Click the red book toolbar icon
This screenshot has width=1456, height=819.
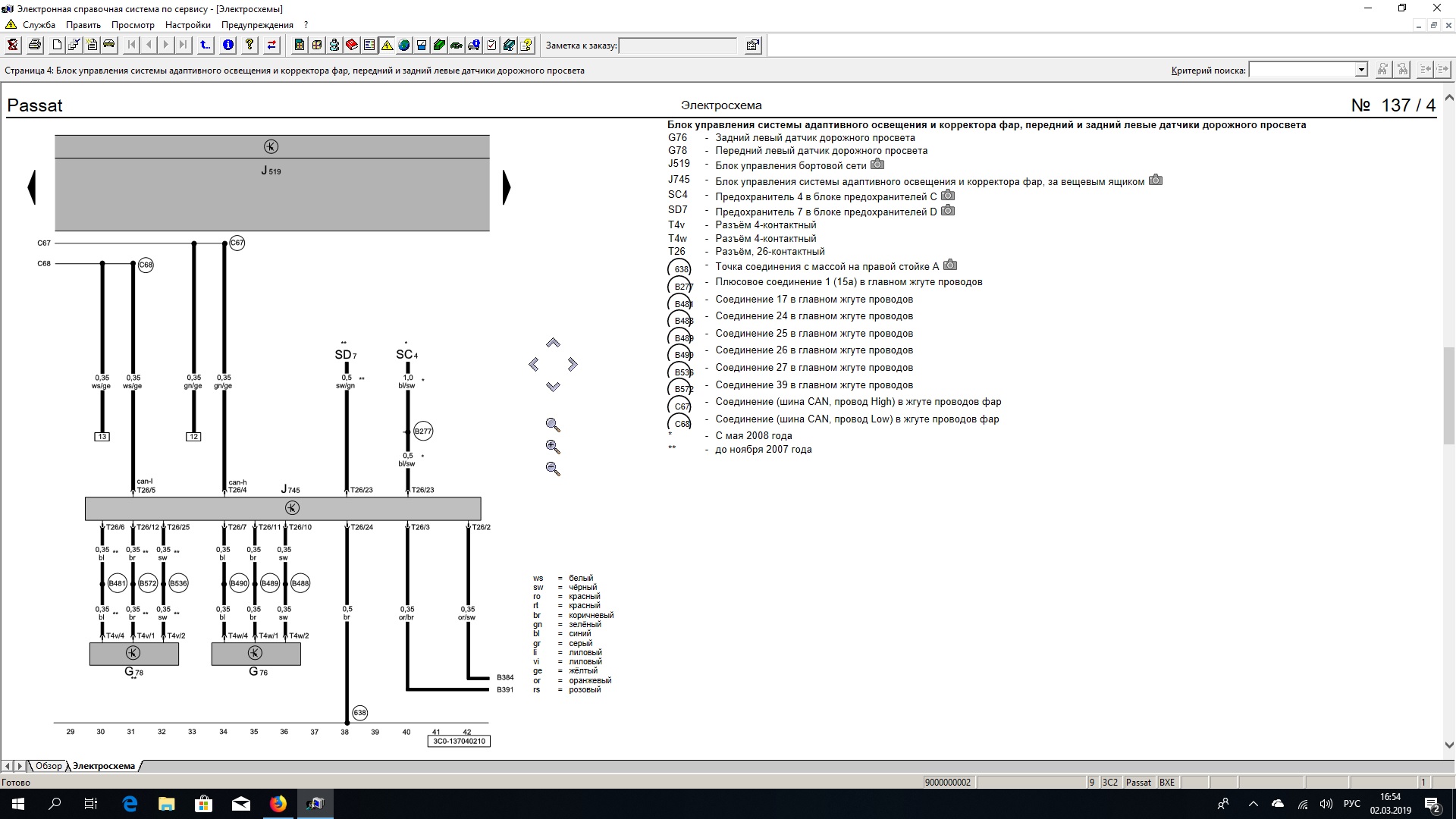[x=352, y=45]
